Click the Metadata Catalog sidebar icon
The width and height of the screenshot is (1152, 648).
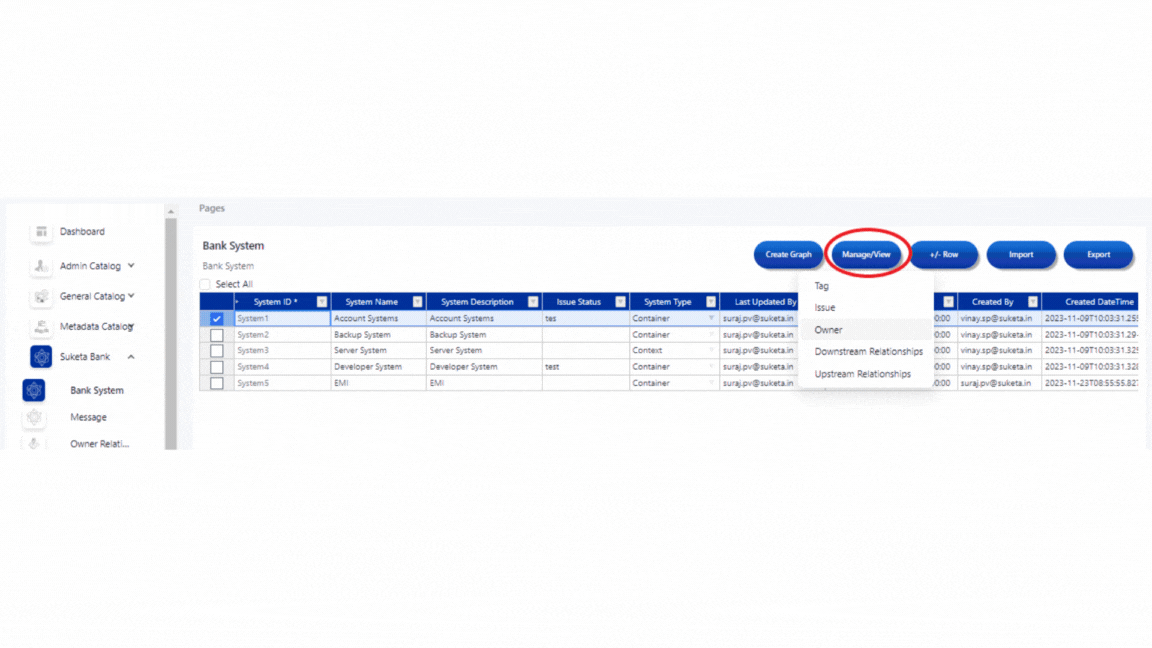click(x=41, y=327)
